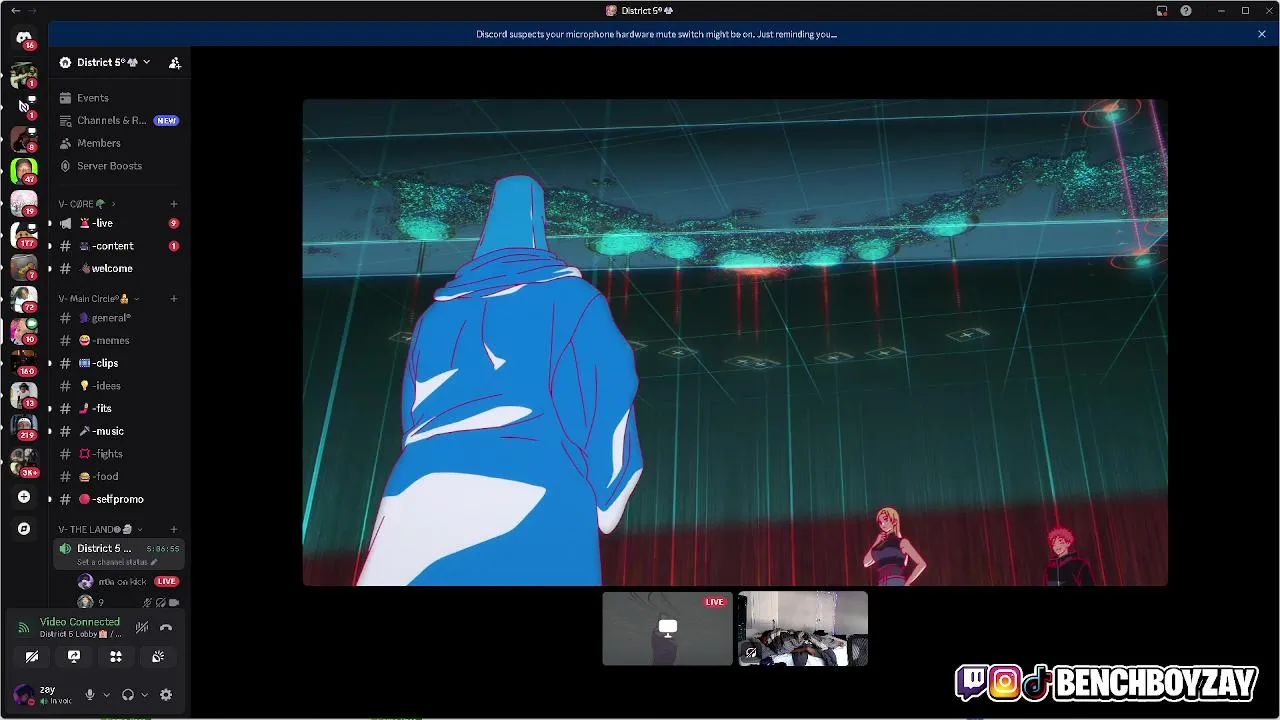Viewport: 1280px width, 720px height.
Task: Open the Share Your Screen button
Action: [74, 657]
